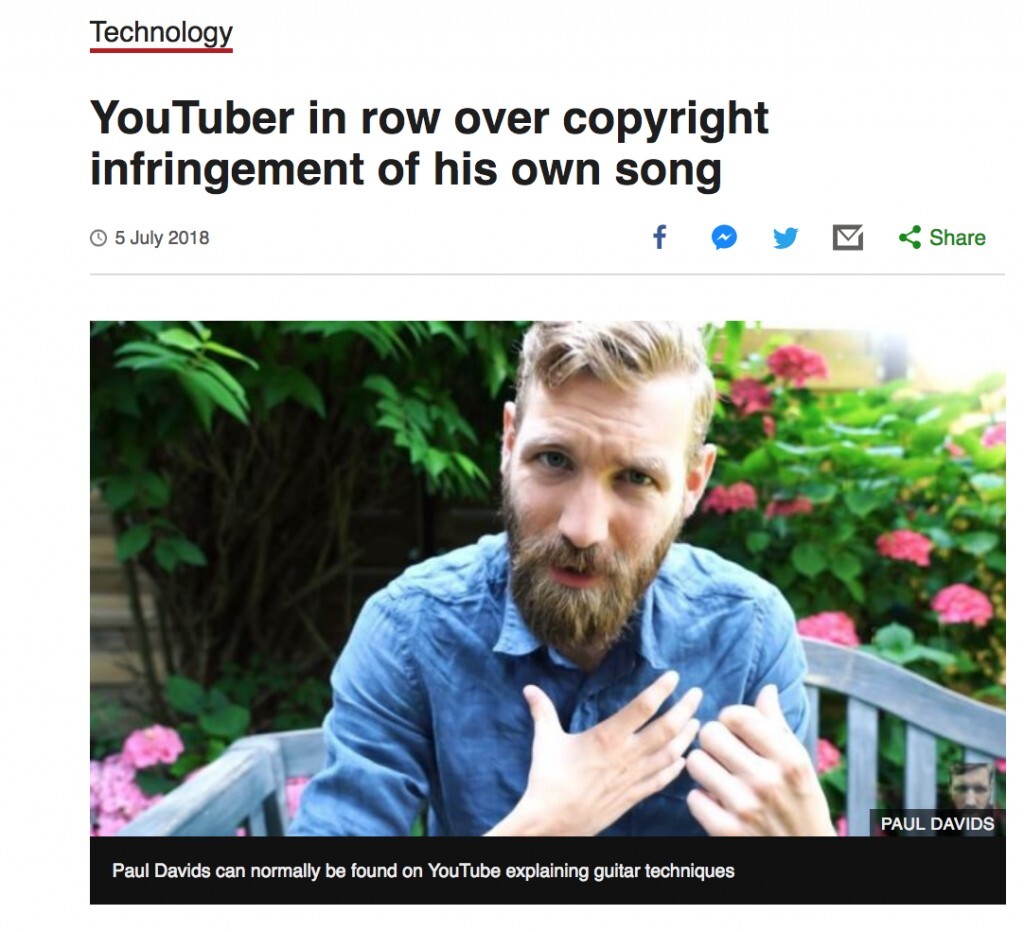
Task: Share the article on Facebook
Action: [x=660, y=237]
